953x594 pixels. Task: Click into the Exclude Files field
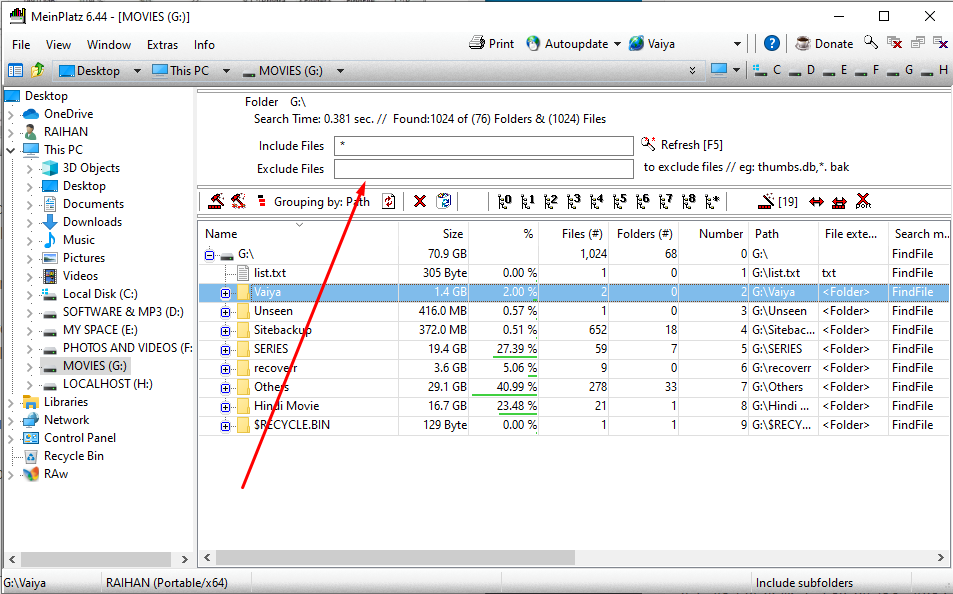484,169
